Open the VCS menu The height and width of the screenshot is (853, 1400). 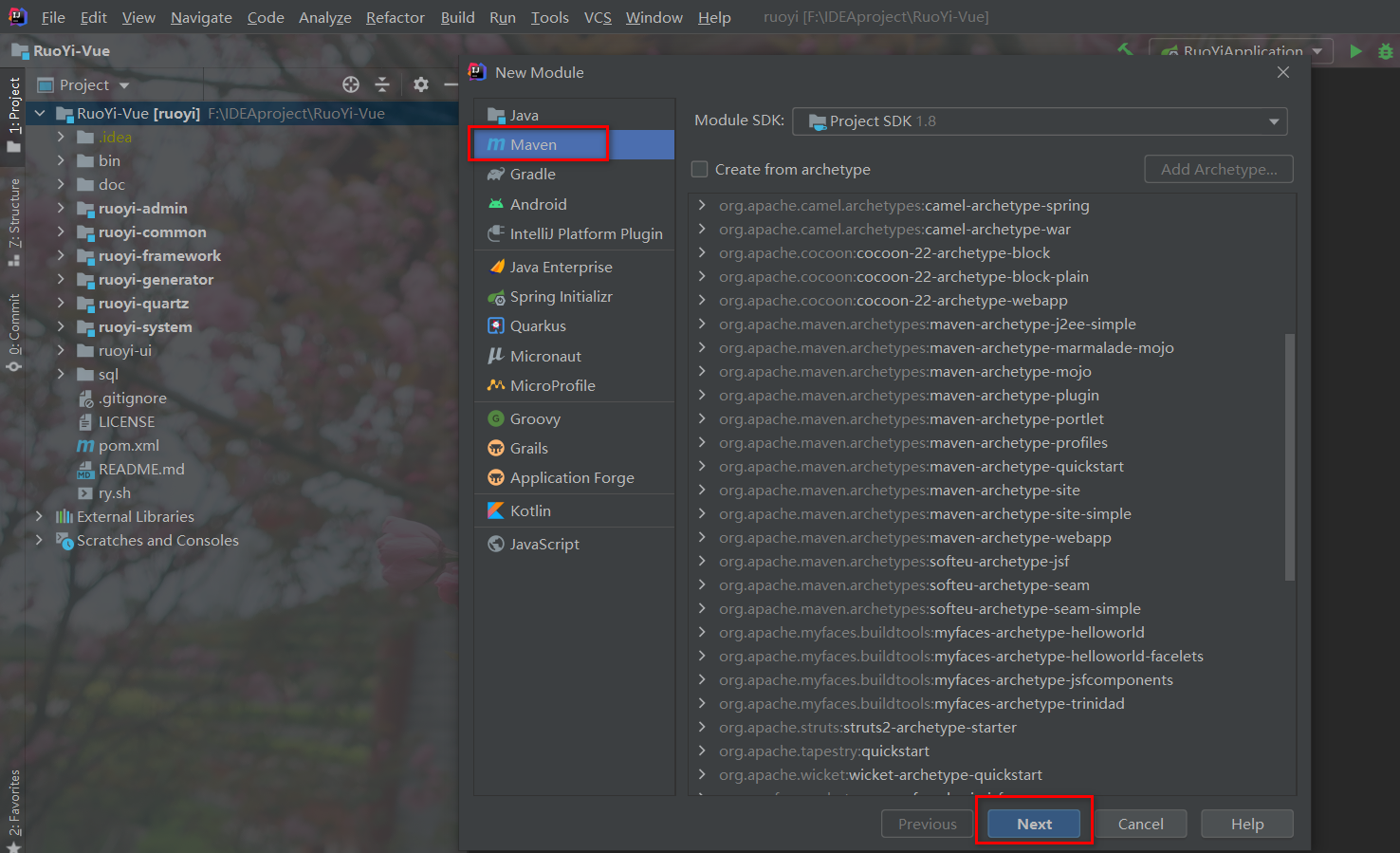(598, 17)
